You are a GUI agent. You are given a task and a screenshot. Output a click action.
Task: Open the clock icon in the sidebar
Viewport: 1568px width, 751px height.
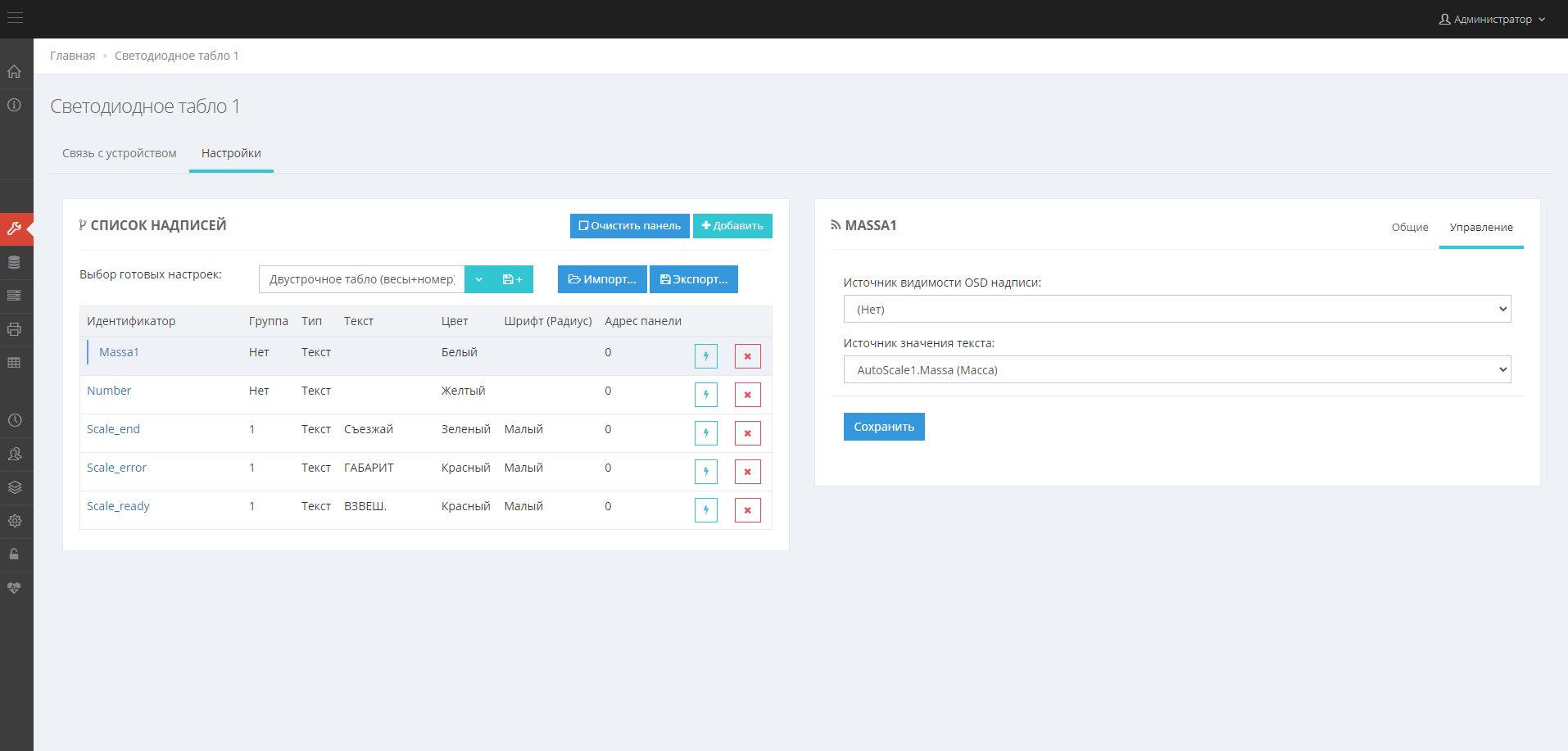click(14, 420)
